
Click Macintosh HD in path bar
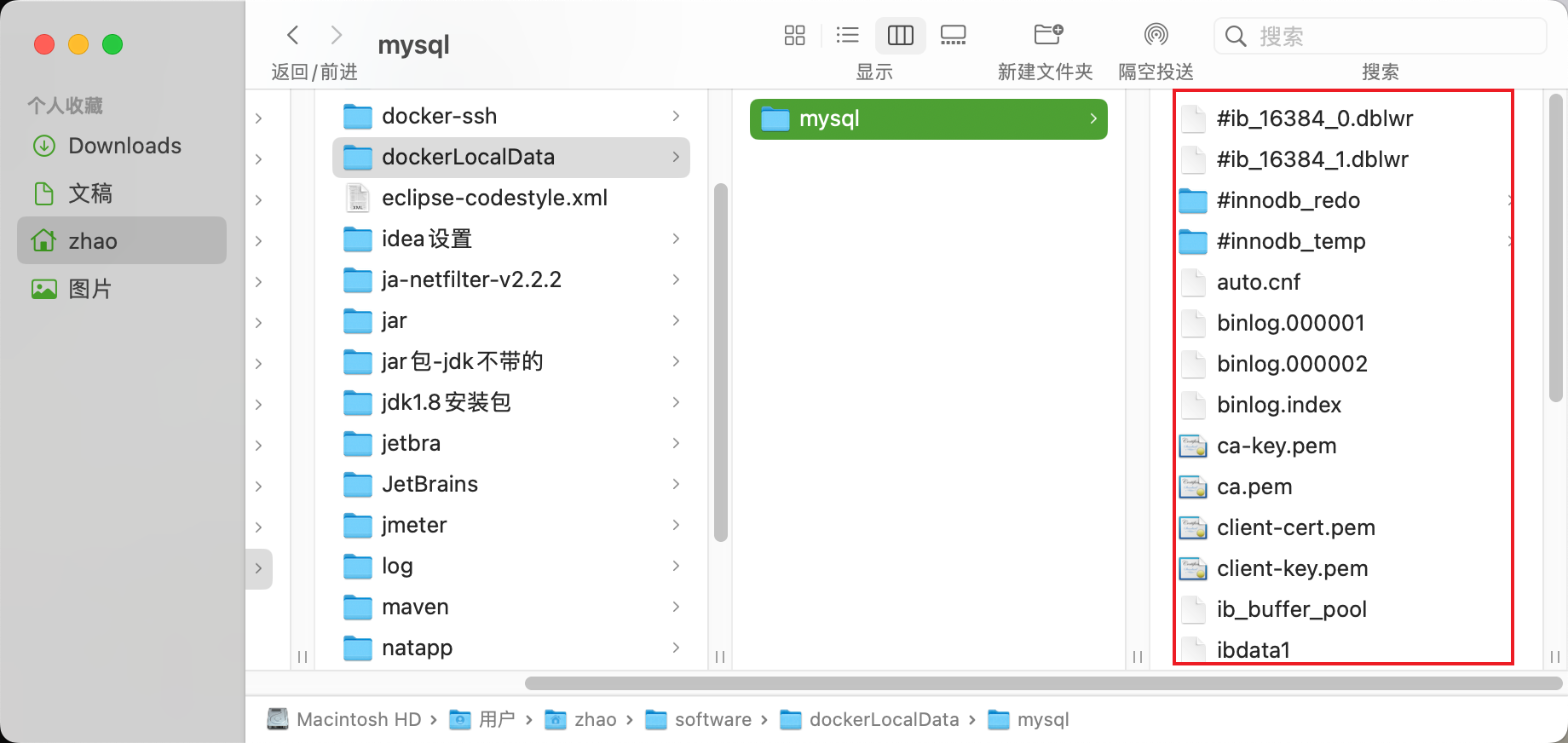(345, 720)
